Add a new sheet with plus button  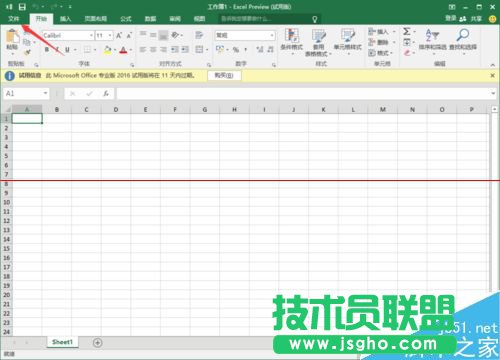click(98, 343)
